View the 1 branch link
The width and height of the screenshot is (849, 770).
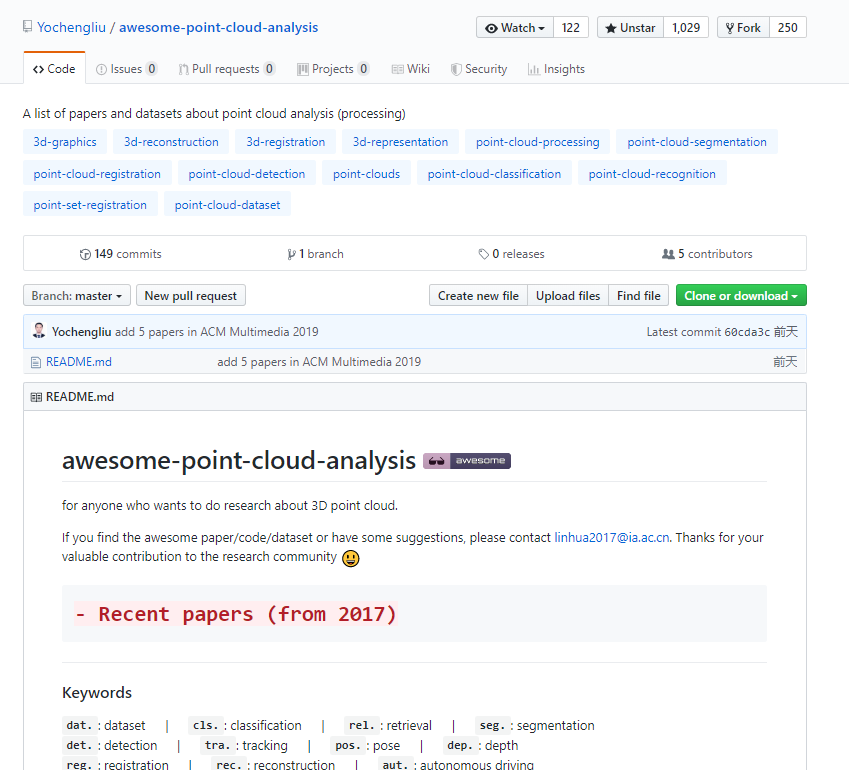click(x=315, y=254)
